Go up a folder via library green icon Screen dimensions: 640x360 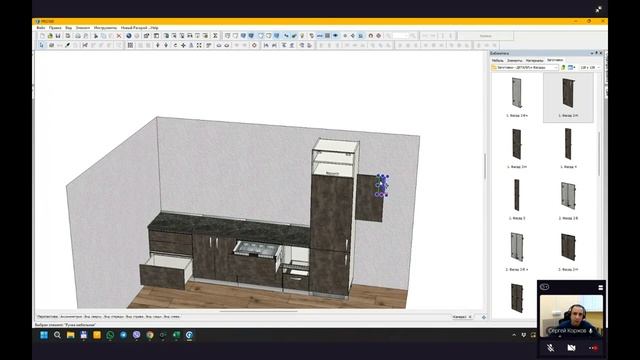click(563, 67)
